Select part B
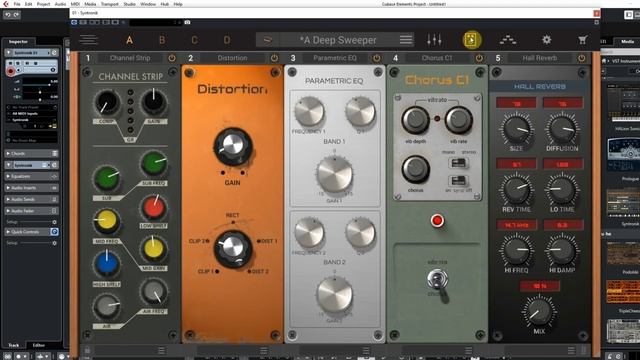640x360 pixels. coord(162,40)
